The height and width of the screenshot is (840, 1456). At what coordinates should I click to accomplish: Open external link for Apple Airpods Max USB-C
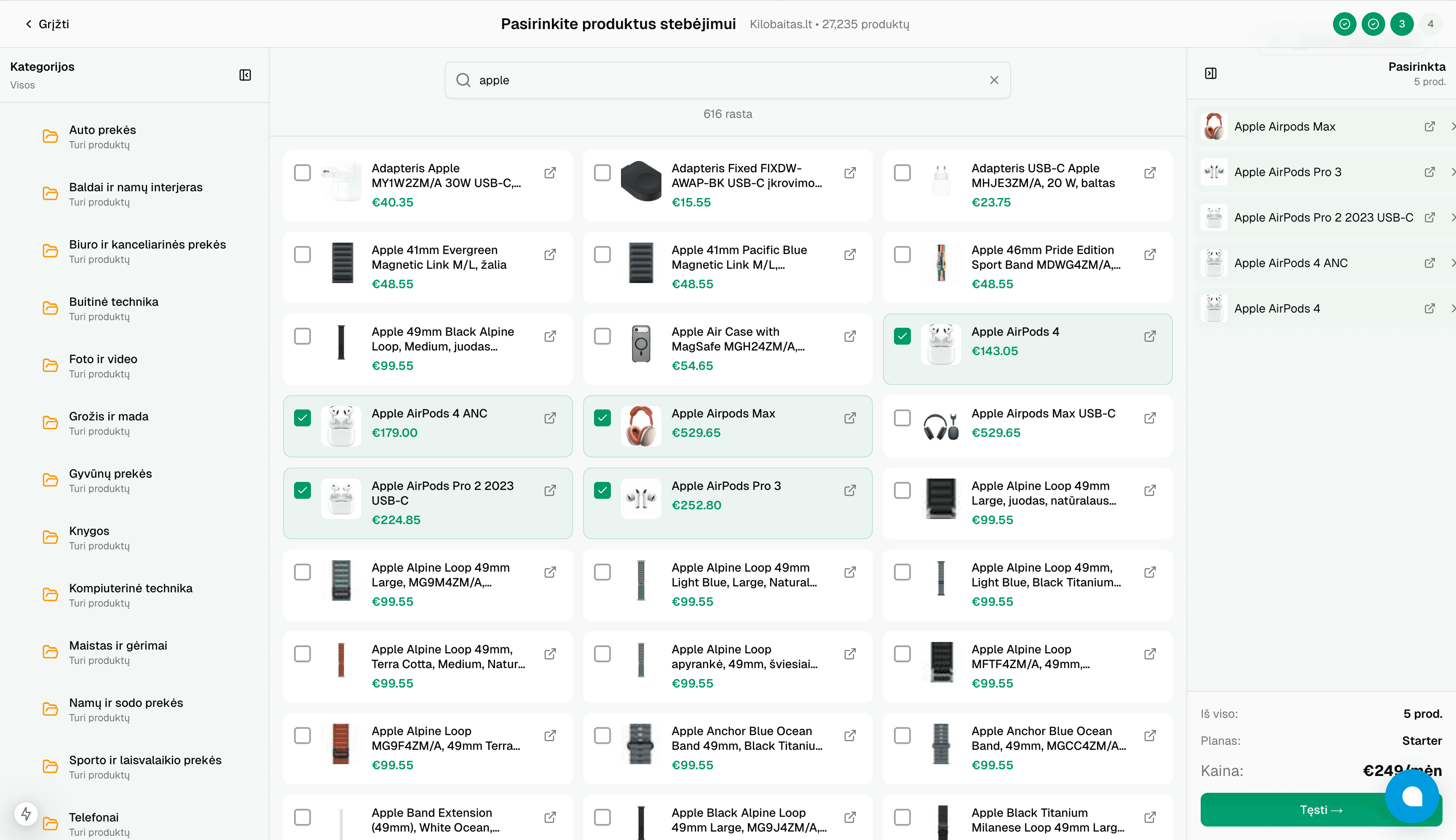[x=1150, y=418]
